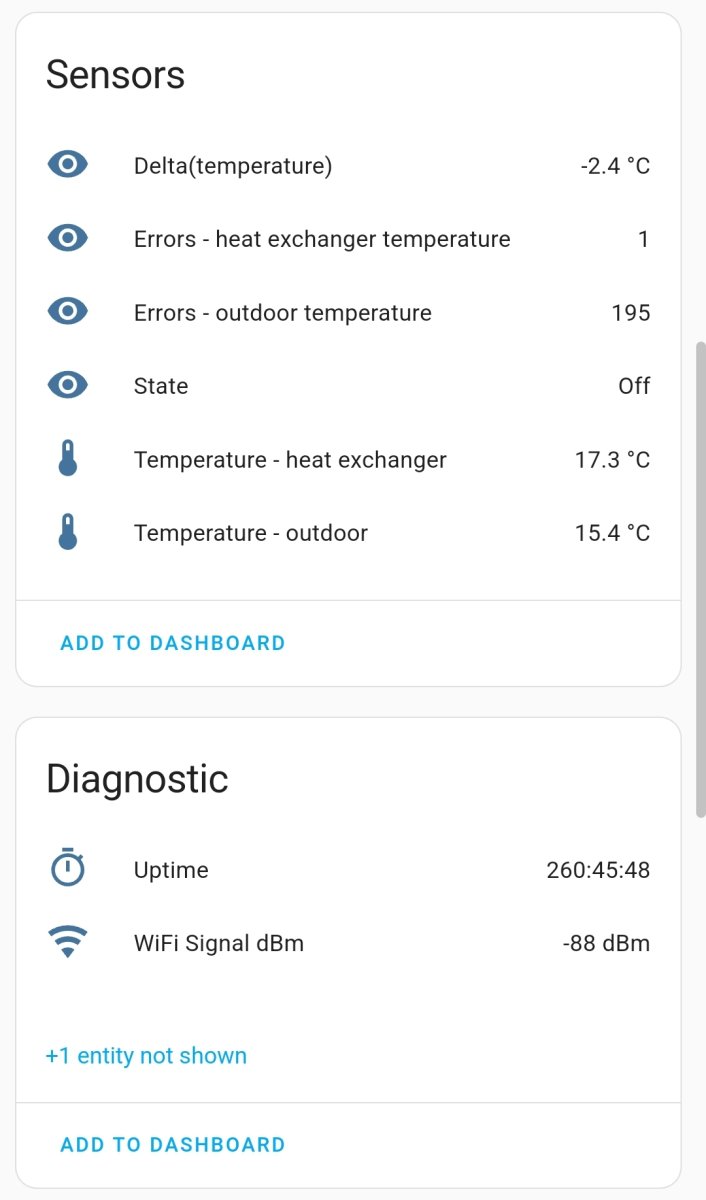Viewport: 706px width, 1200px height.
Task: Add Sensors card to dashboard
Action: [x=173, y=643]
